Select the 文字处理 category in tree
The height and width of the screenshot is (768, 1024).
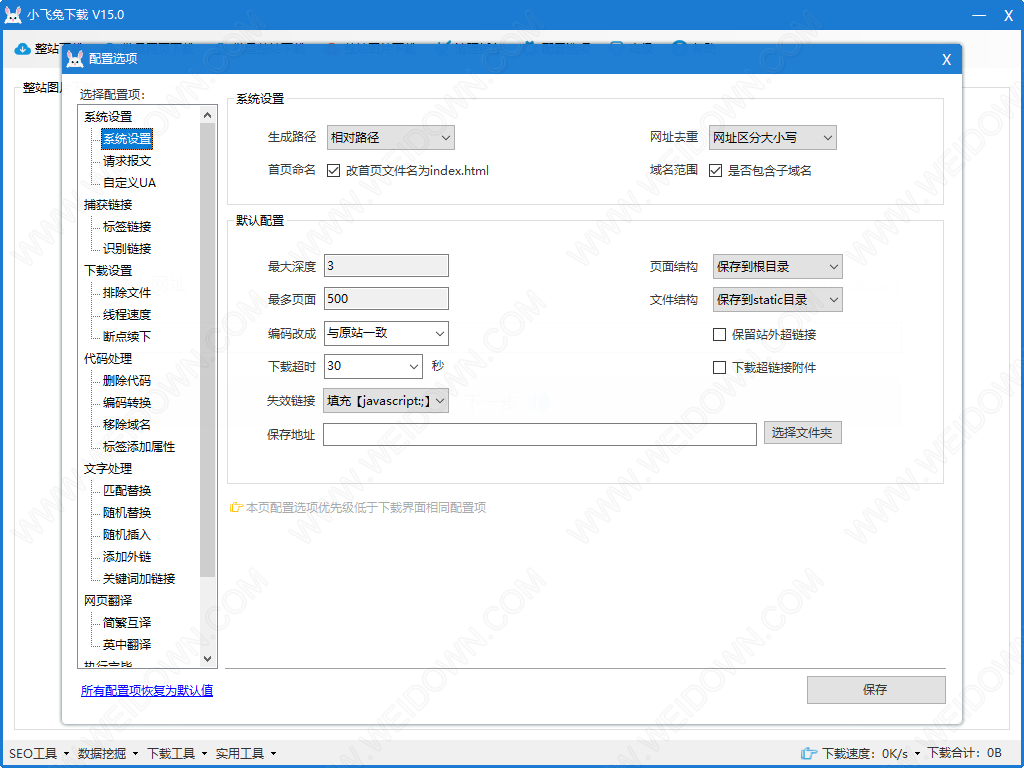coord(108,468)
